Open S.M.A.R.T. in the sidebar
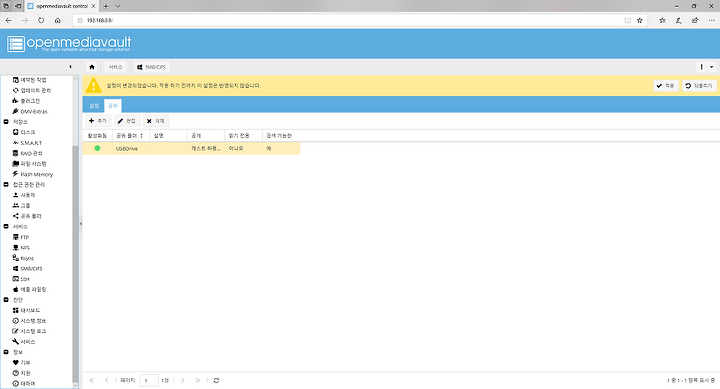 tap(27, 143)
